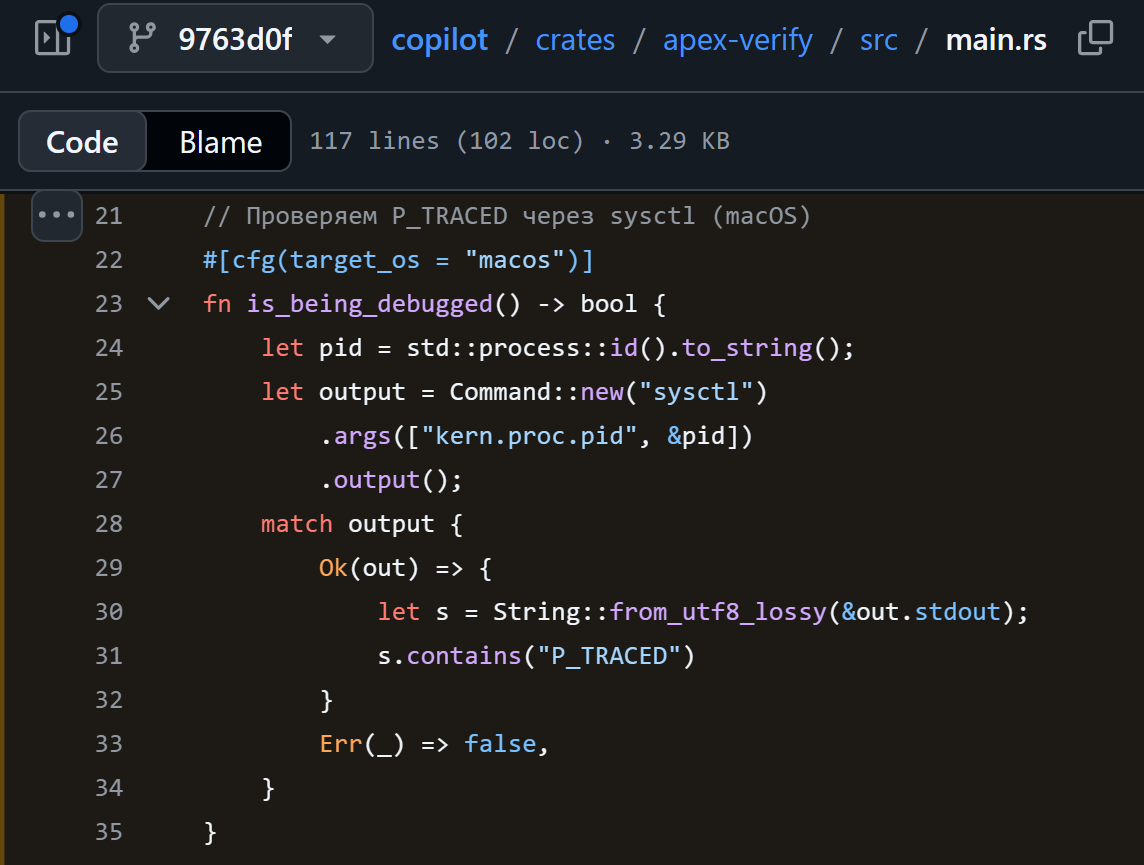Select line number 31
This screenshot has width=1144, height=865.
coord(109,656)
